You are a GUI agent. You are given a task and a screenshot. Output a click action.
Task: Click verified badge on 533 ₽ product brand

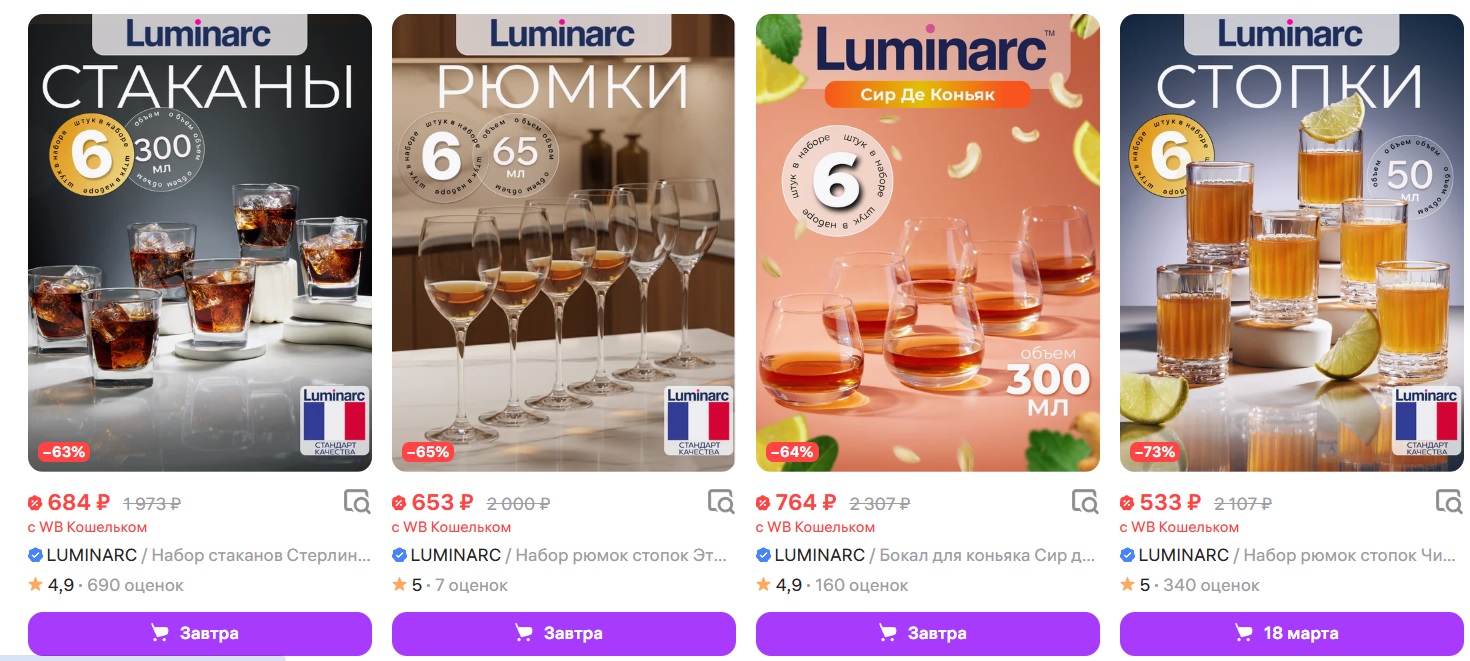point(1128,555)
